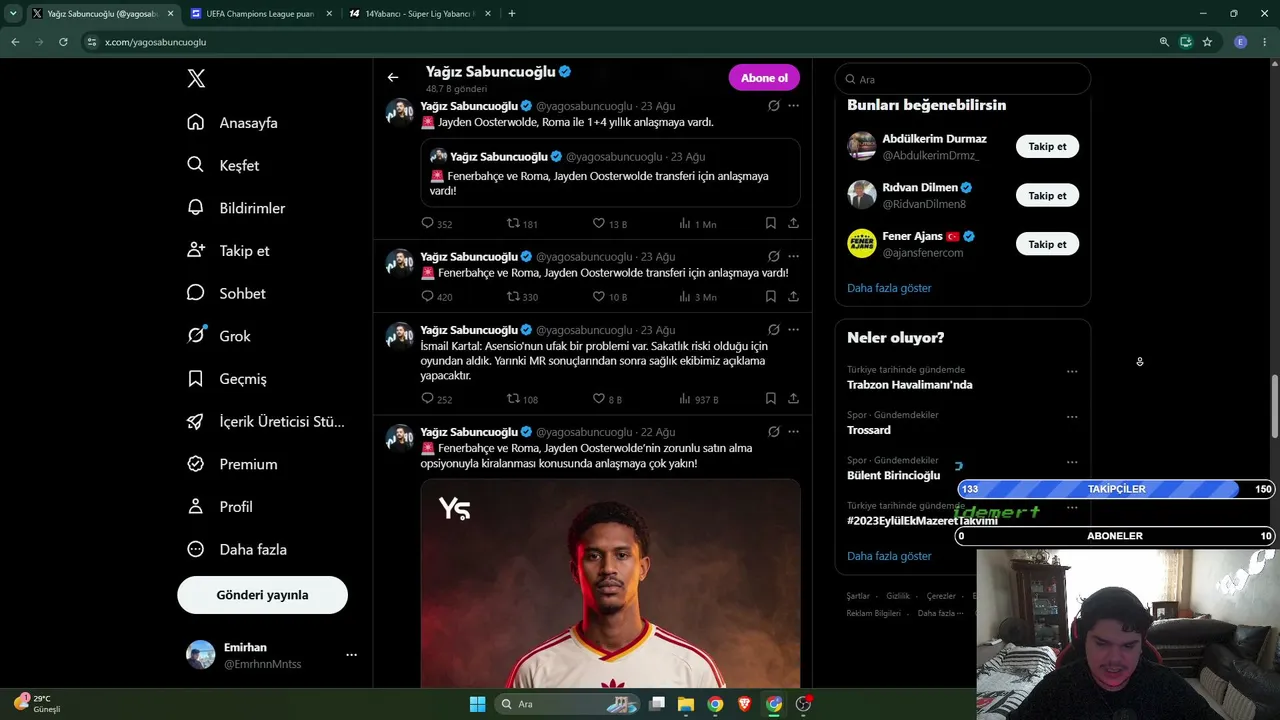
Task: Like the post with 10 B likes
Action: [x=610, y=297]
